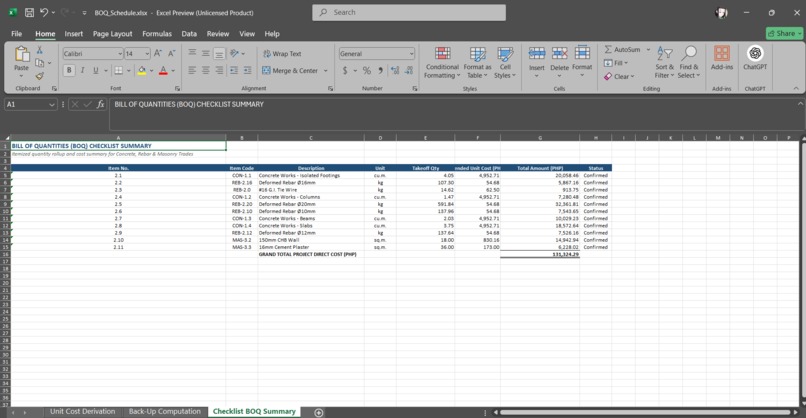Click the AutoSum button
Screen dimensions: 806x418
coord(622,49)
